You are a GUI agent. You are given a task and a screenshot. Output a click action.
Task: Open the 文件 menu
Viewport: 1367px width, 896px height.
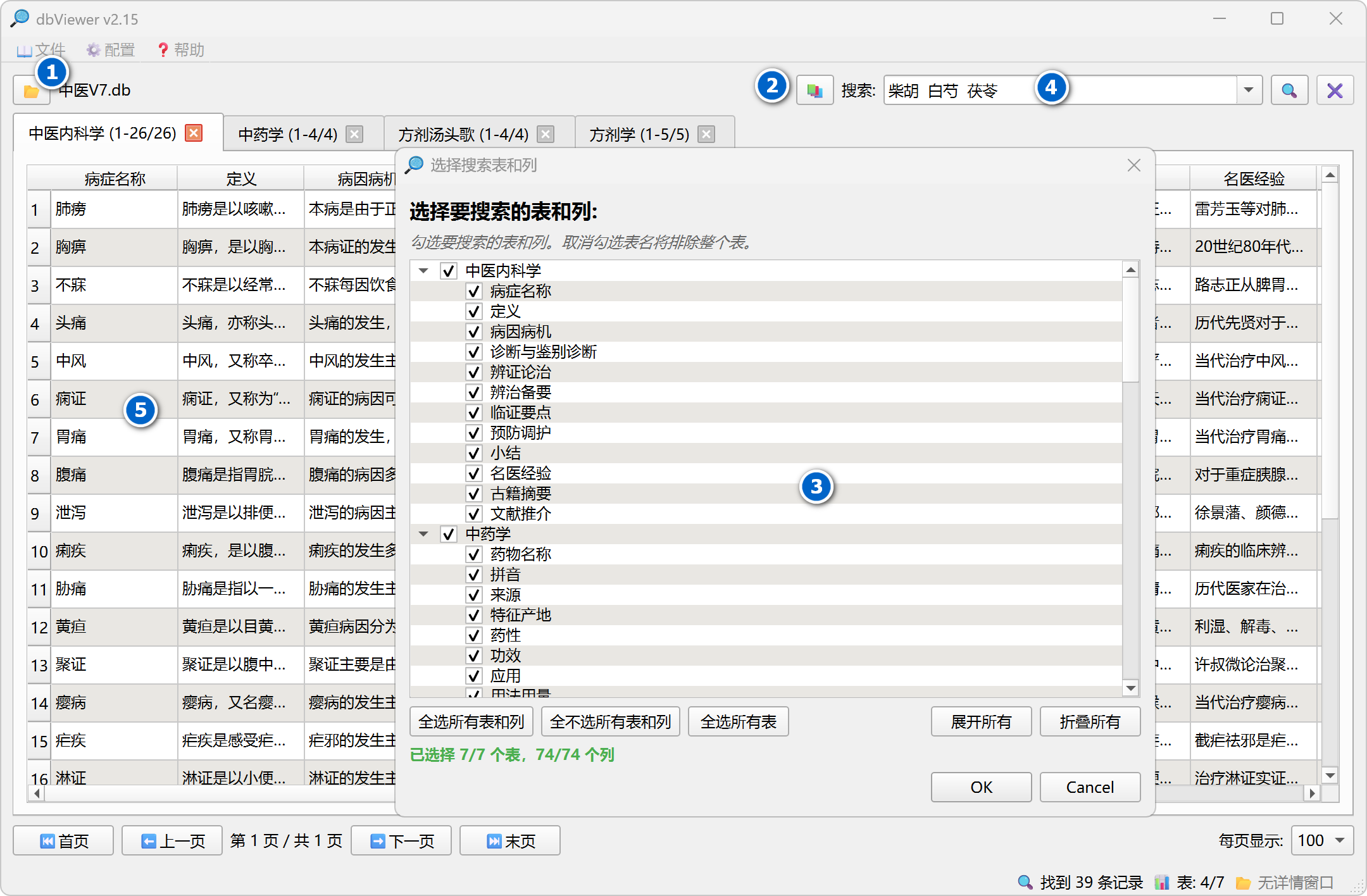pos(42,49)
